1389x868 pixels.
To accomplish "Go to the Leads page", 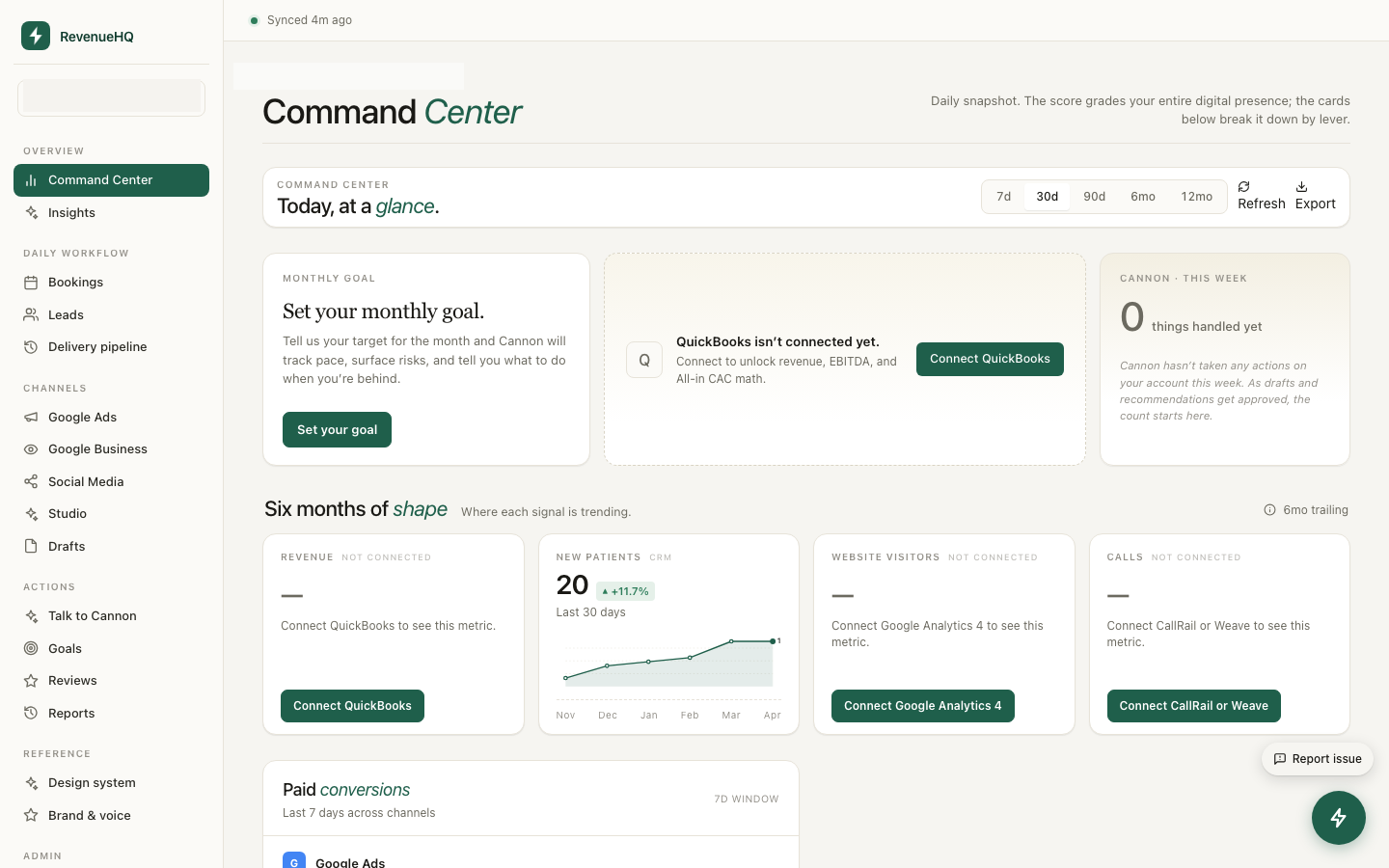I will coord(111,315).
